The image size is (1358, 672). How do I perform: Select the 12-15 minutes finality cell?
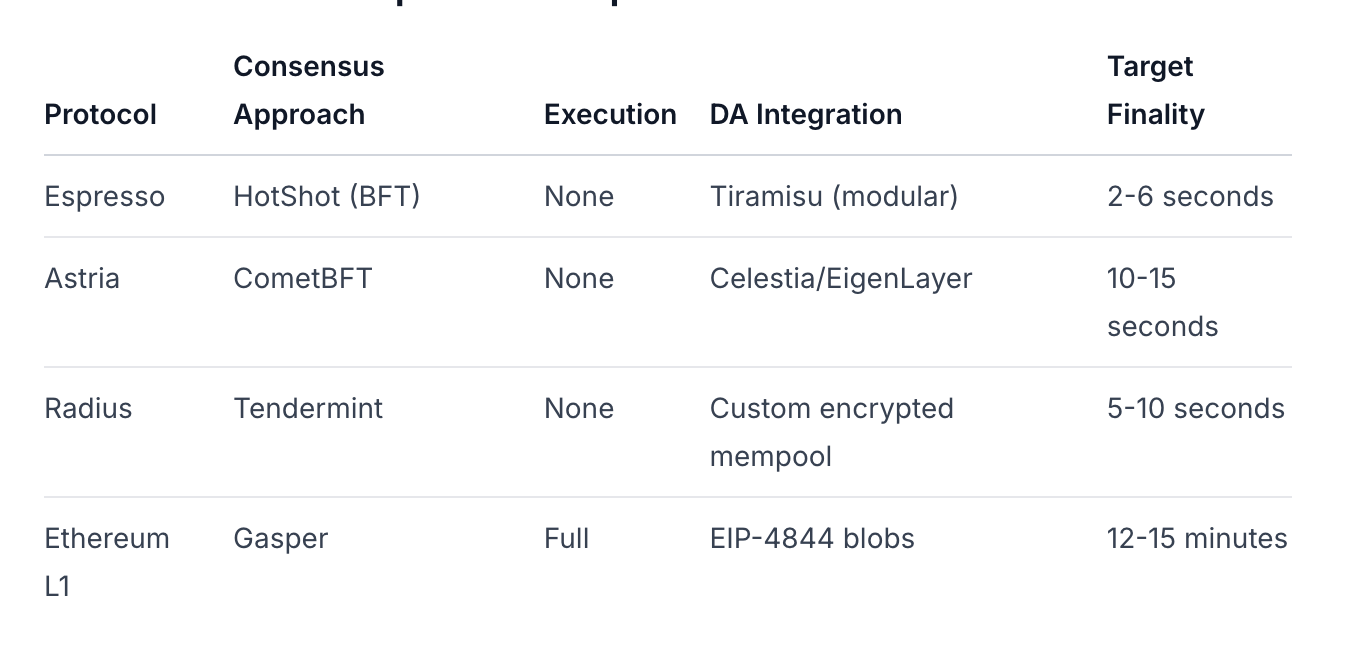1196,539
